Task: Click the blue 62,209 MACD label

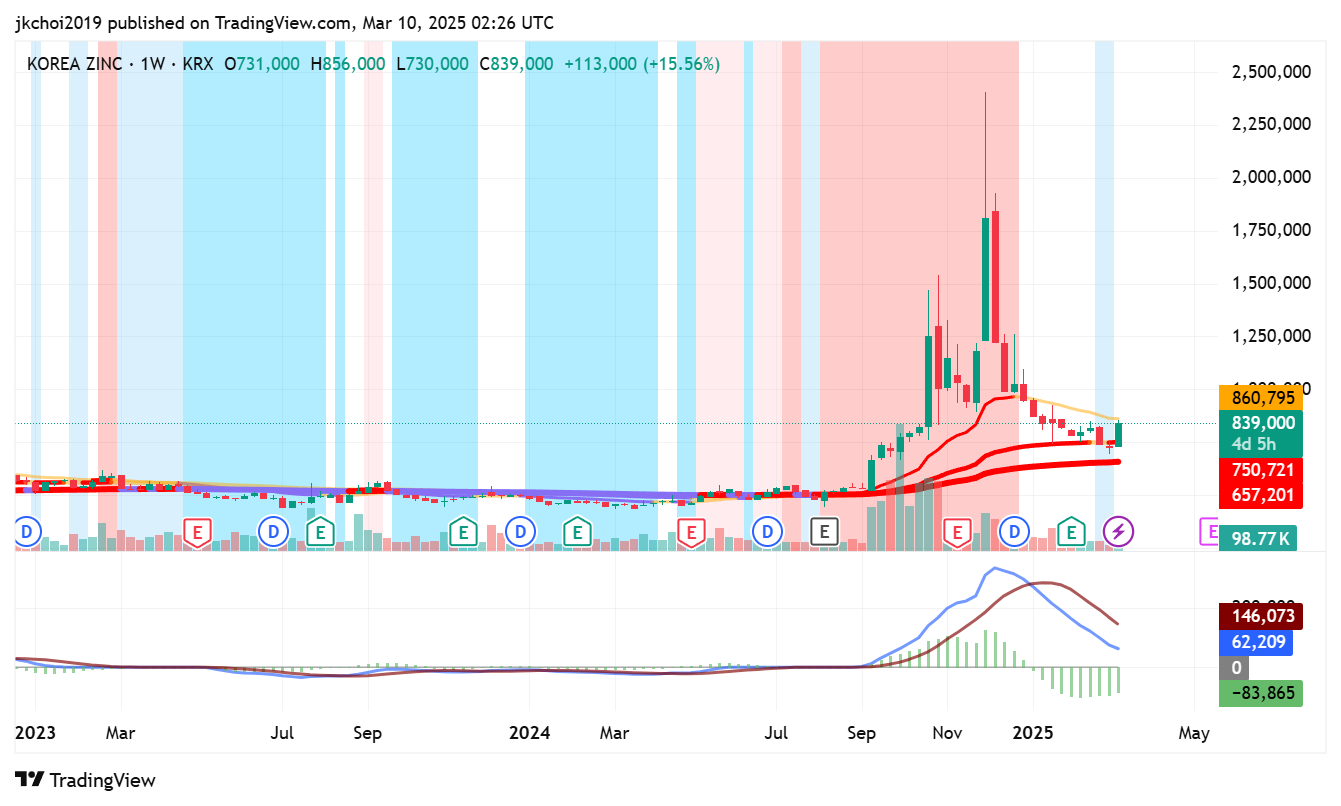Action: click(1256, 642)
